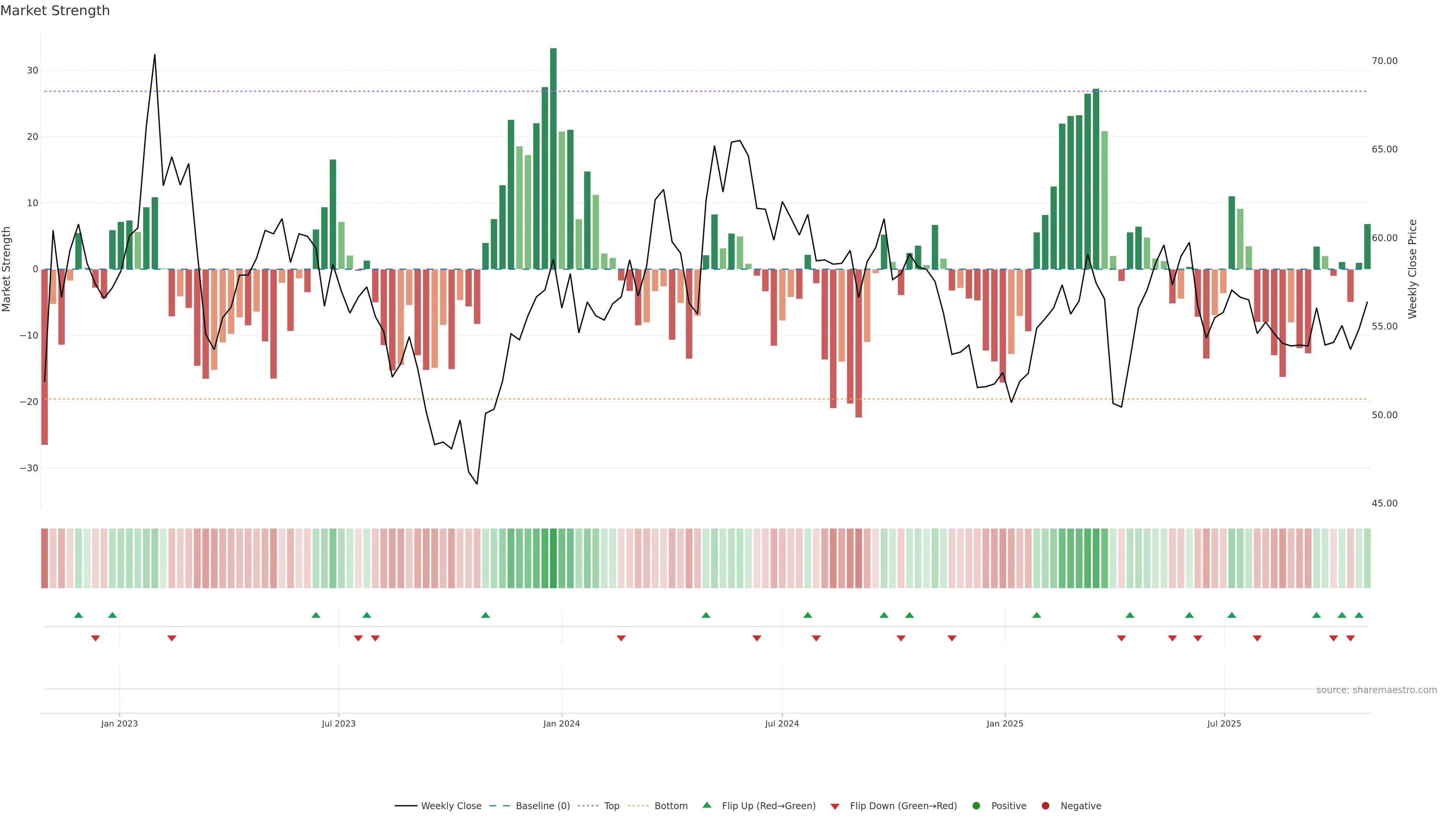This screenshot has width=1456, height=819.
Task: Click the Weekly Close Price axis title
Action: coord(1413,269)
